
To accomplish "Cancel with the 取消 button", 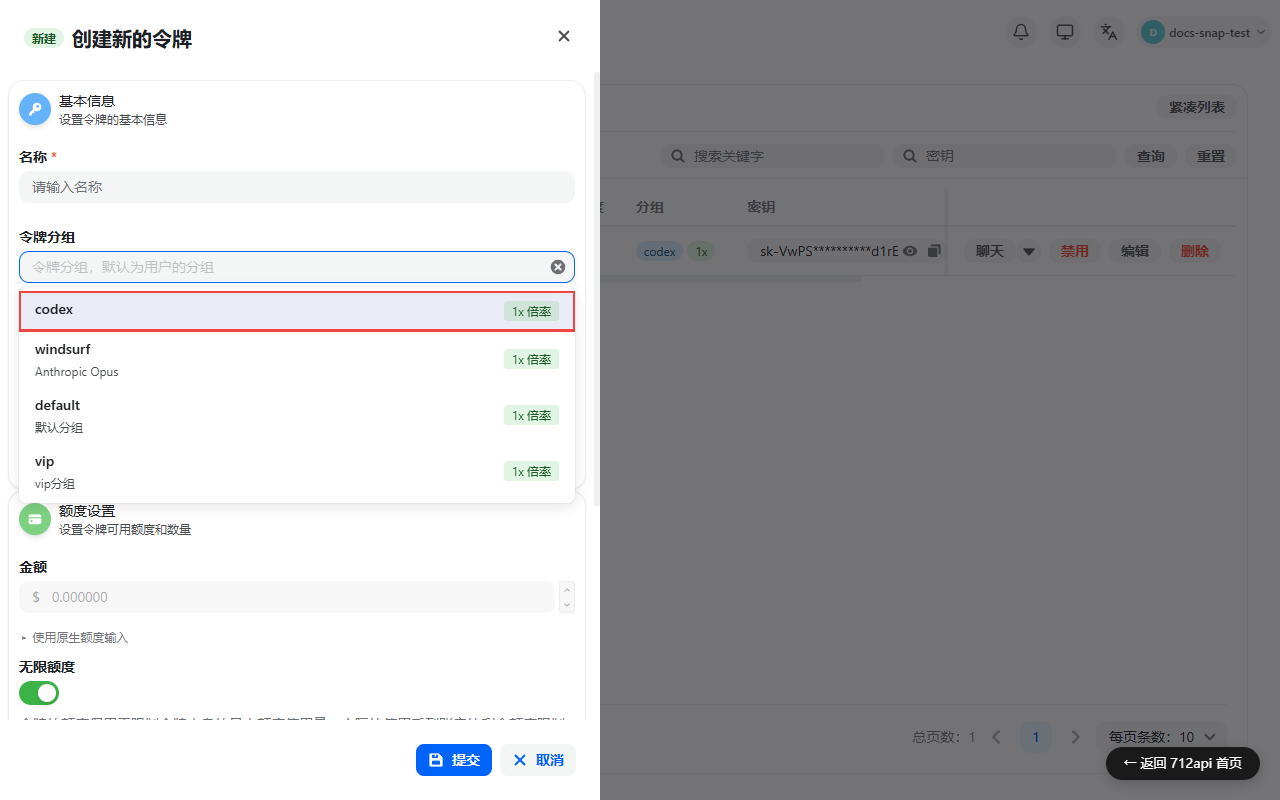I will [x=538, y=760].
